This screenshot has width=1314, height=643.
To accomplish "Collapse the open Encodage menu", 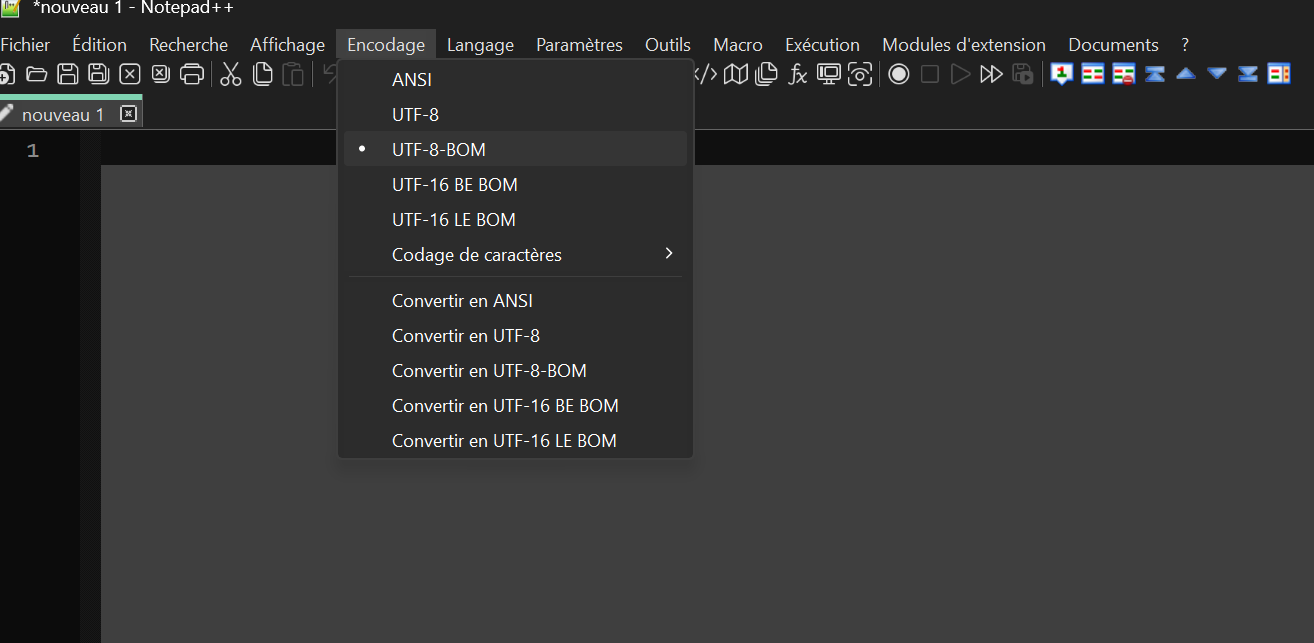I will (386, 45).
